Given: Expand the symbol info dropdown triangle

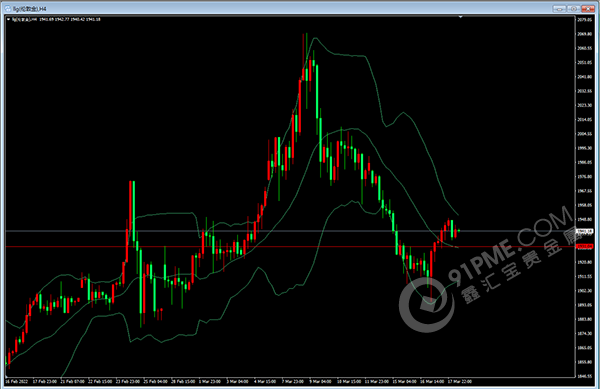Looking at the screenshot, I should pyautogui.click(x=8, y=19).
